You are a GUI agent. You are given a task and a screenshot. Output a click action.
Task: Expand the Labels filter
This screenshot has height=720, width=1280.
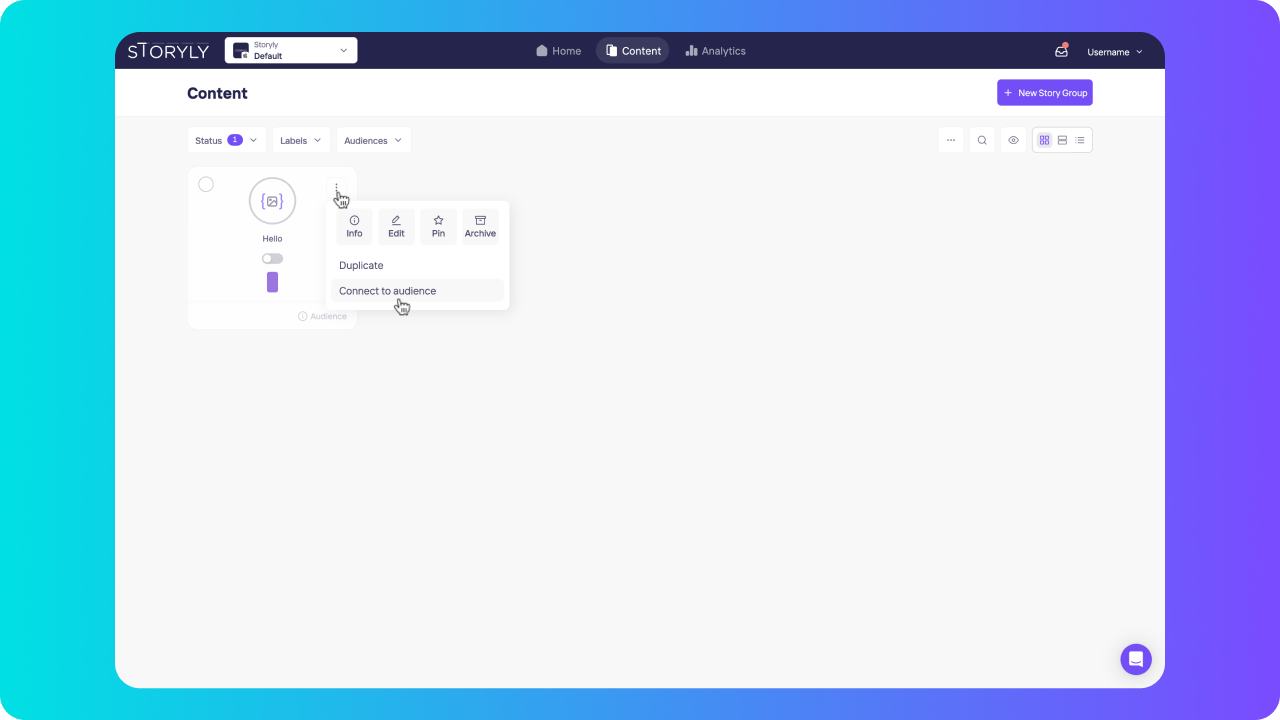(x=301, y=140)
